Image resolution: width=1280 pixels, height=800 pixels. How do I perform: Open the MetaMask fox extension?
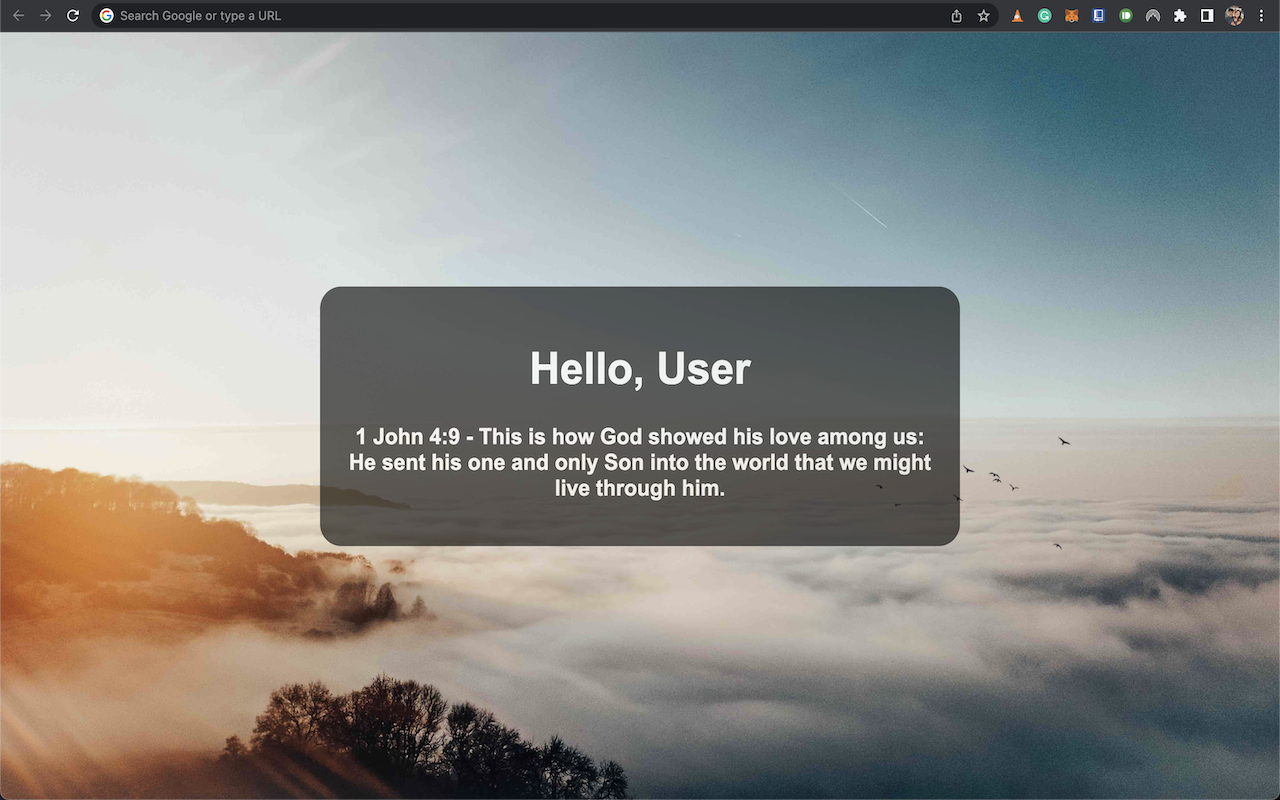1071,15
